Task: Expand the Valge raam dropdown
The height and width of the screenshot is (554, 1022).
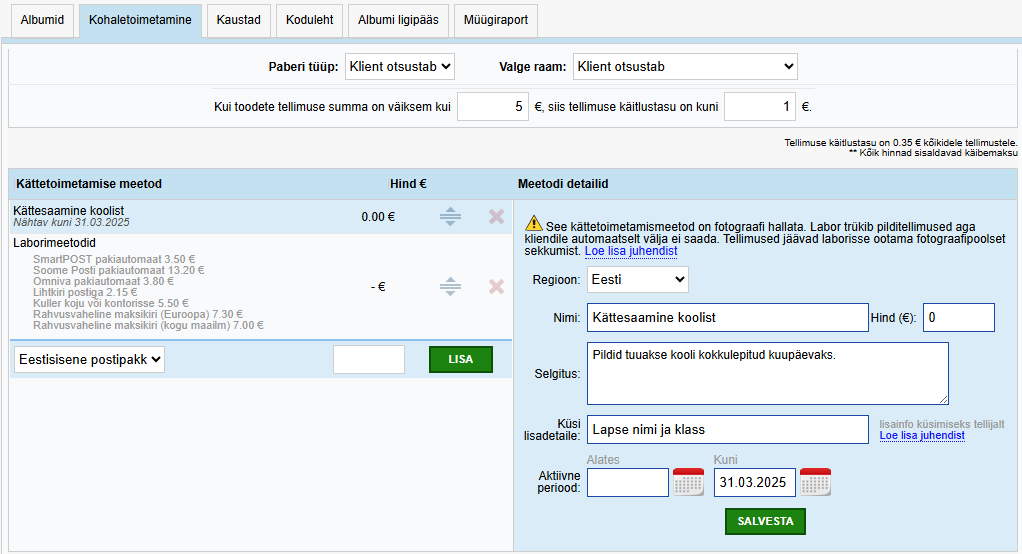Action: 685,67
